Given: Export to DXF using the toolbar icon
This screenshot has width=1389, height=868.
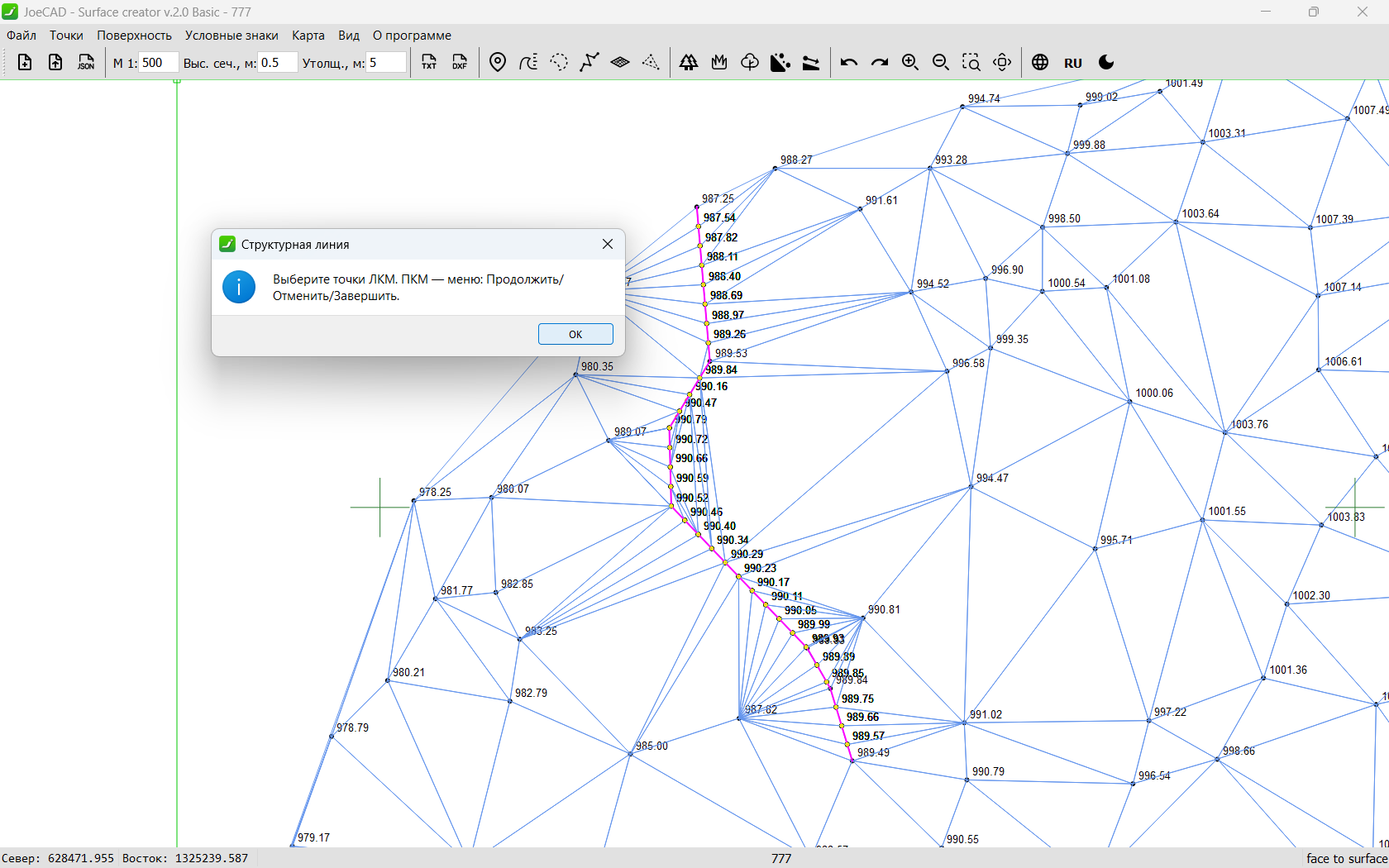Looking at the screenshot, I should [460, 63].
